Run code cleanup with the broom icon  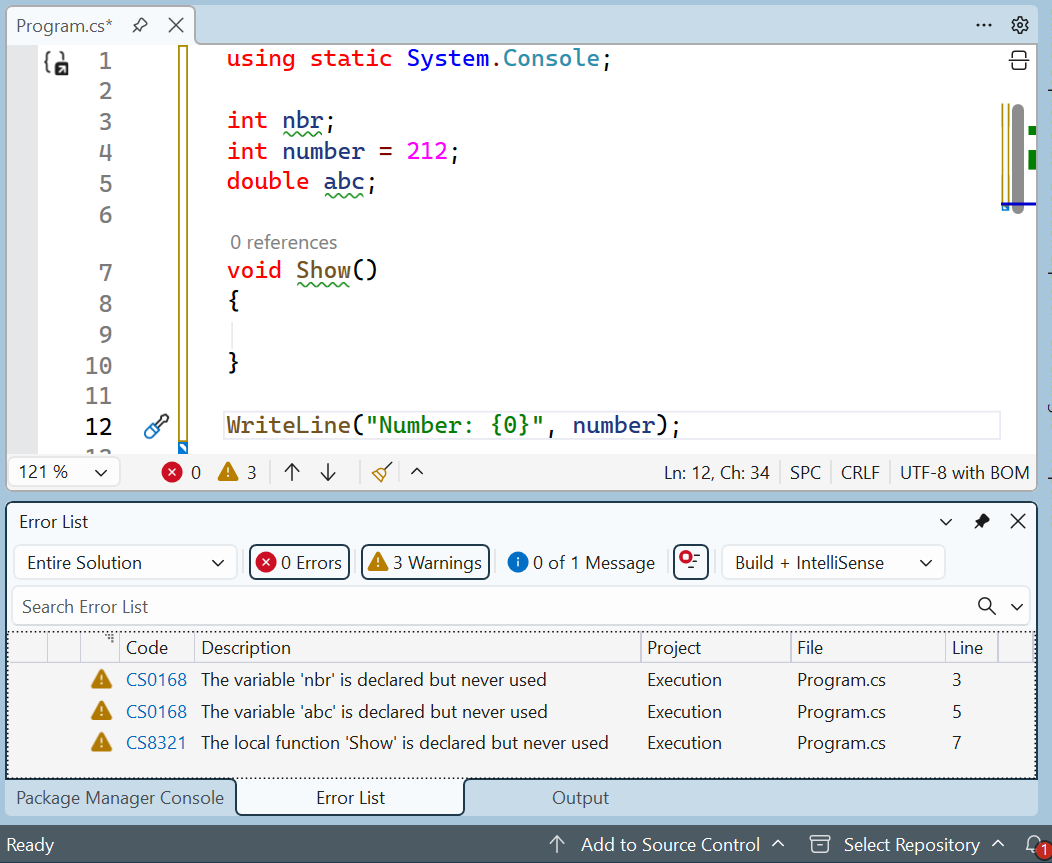pyautogui.click(x=382, y=472)
